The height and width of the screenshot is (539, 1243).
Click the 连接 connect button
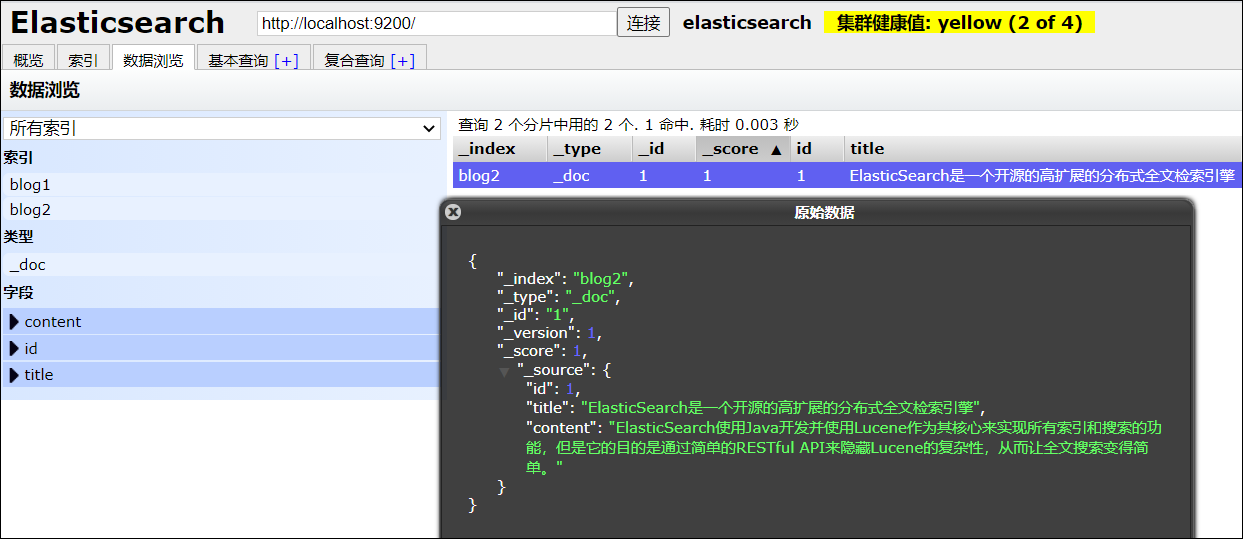pyautogui.click(x=644, y=23)
